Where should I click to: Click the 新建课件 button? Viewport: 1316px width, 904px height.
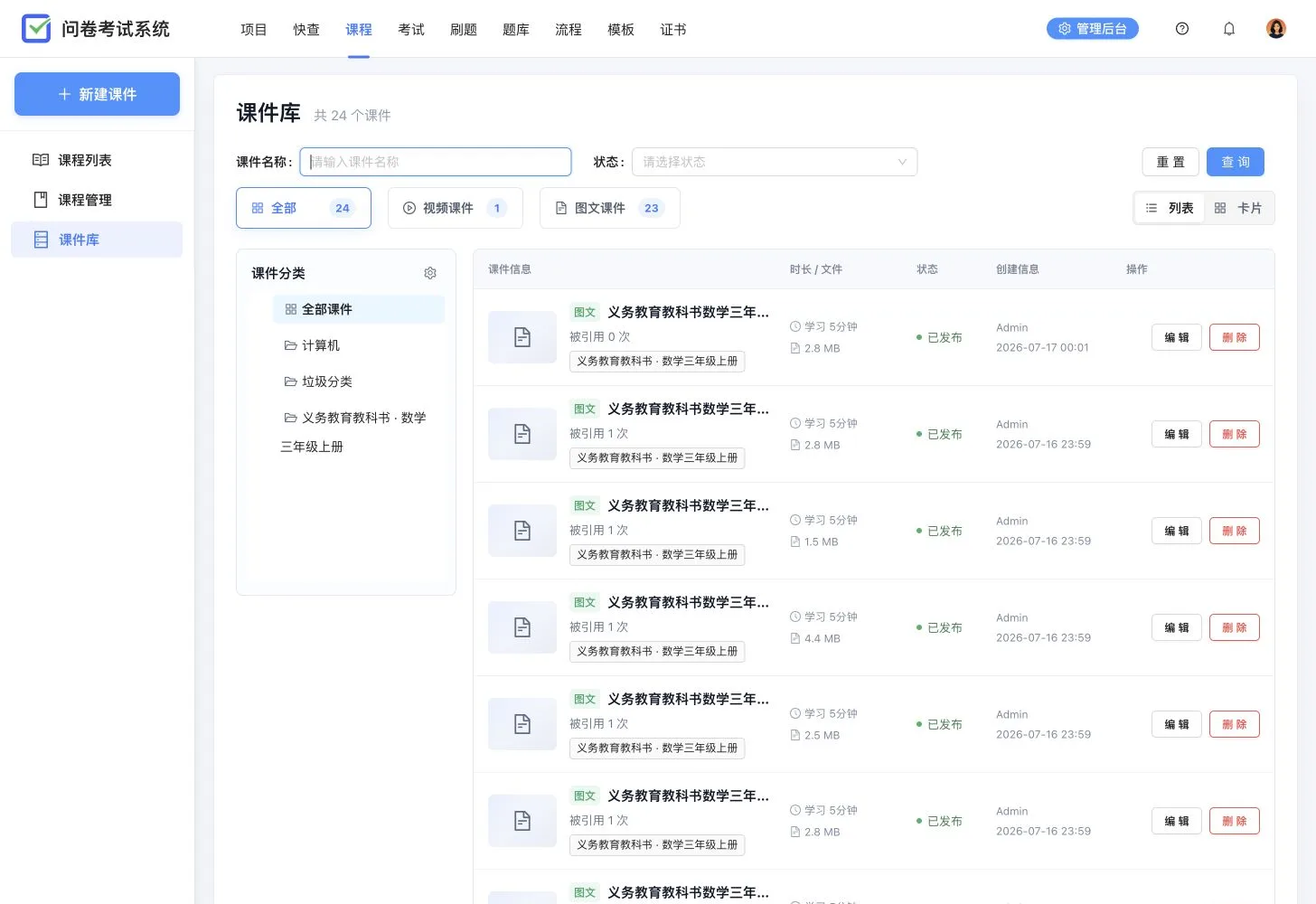[x=97, y=94]
